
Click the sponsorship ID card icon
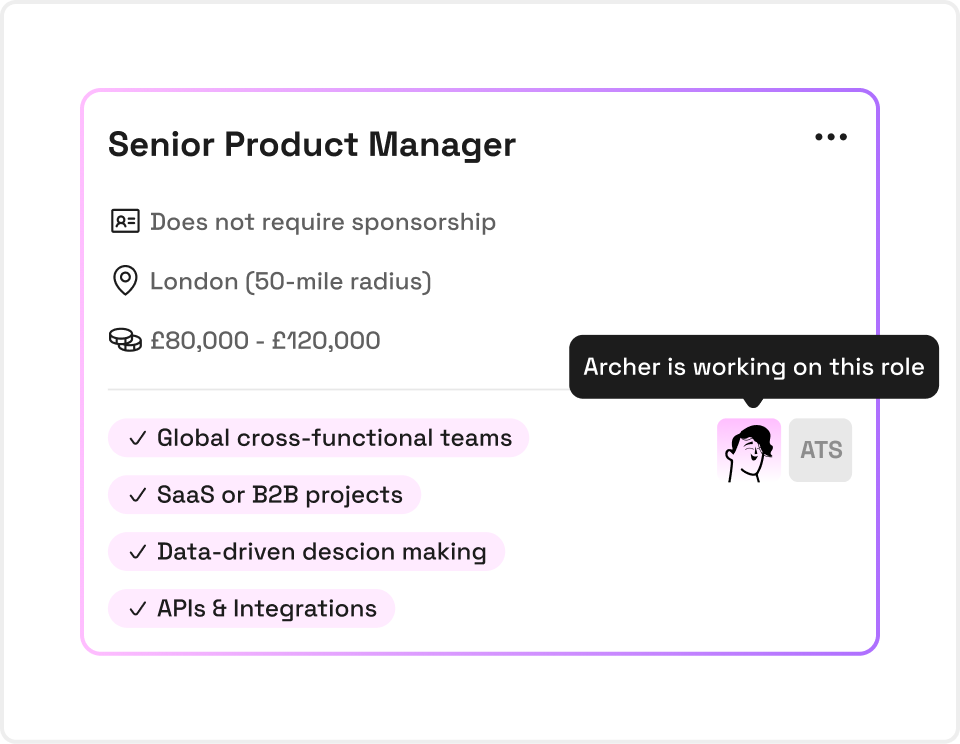click(125, 221)
